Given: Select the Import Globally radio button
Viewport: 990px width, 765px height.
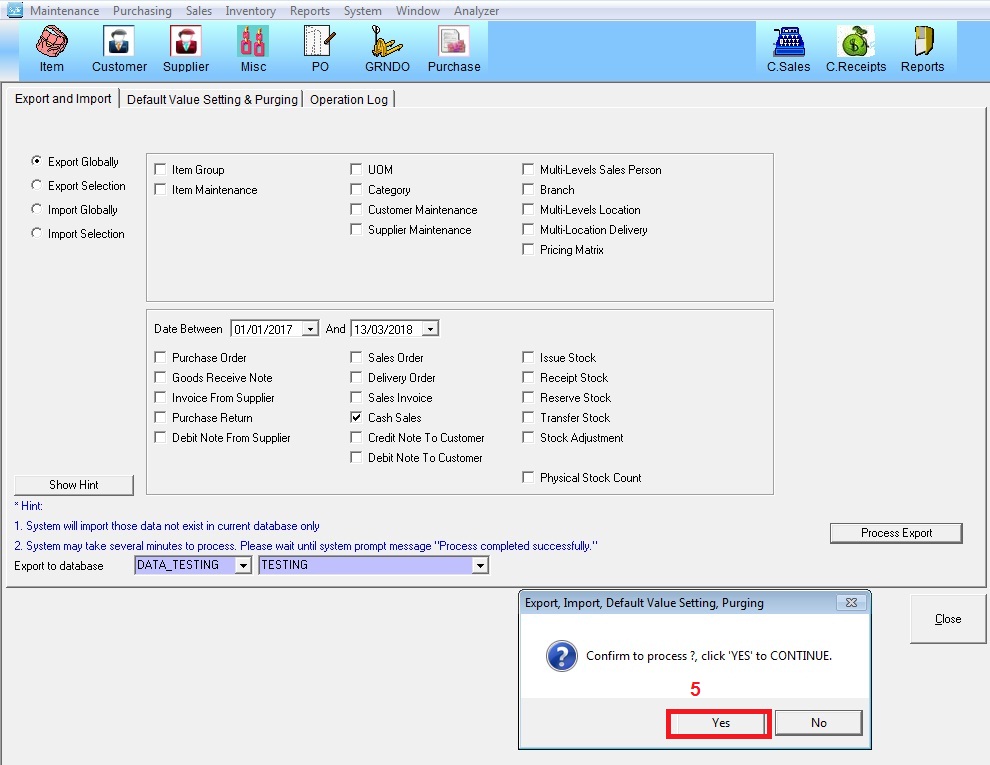Looking at the screenshot, I should click(x=37, y=210).
